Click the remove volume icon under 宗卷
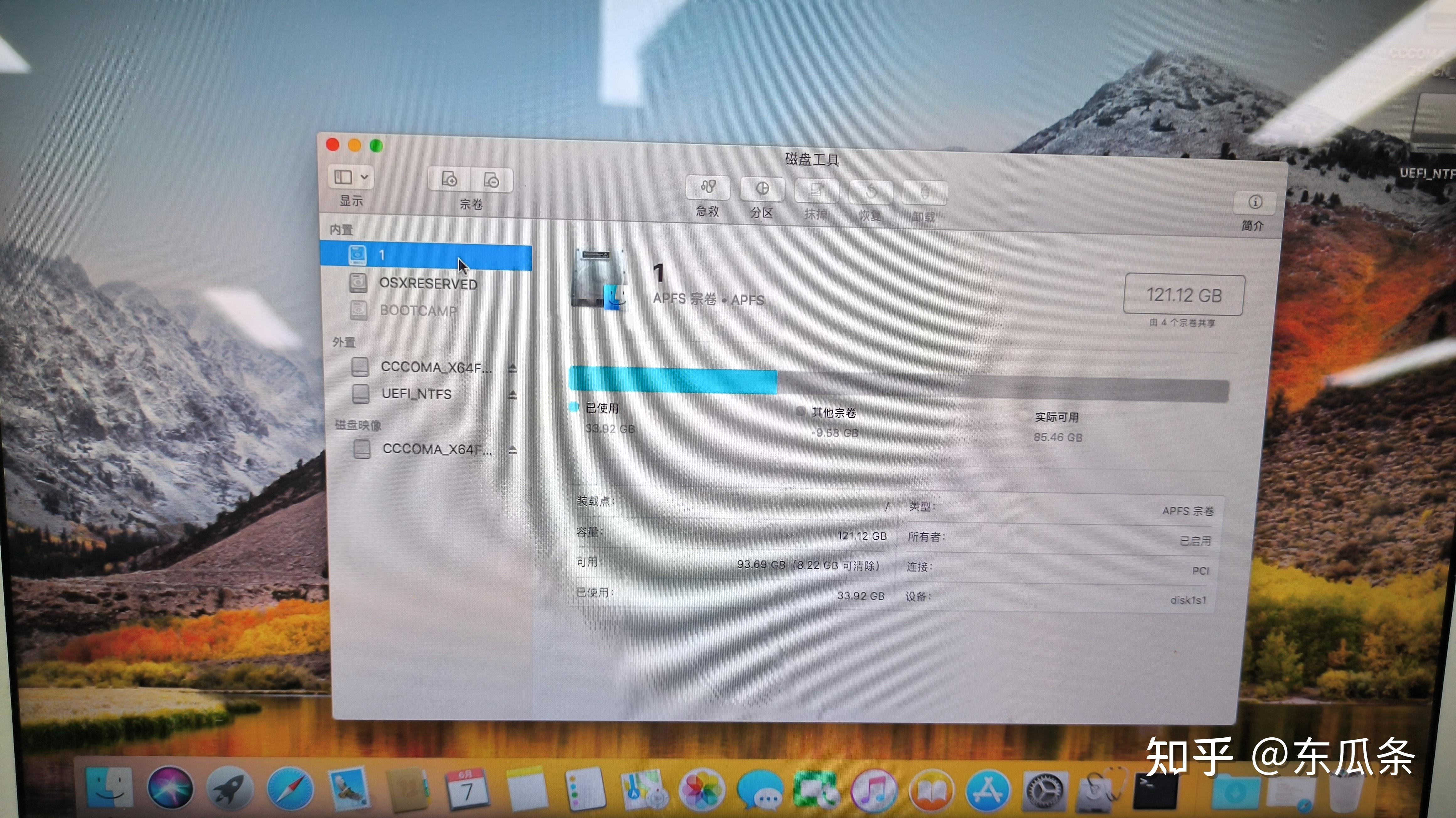Image resolution: width=1456 pixels, height=818 pixels. (x=491, y=180)
